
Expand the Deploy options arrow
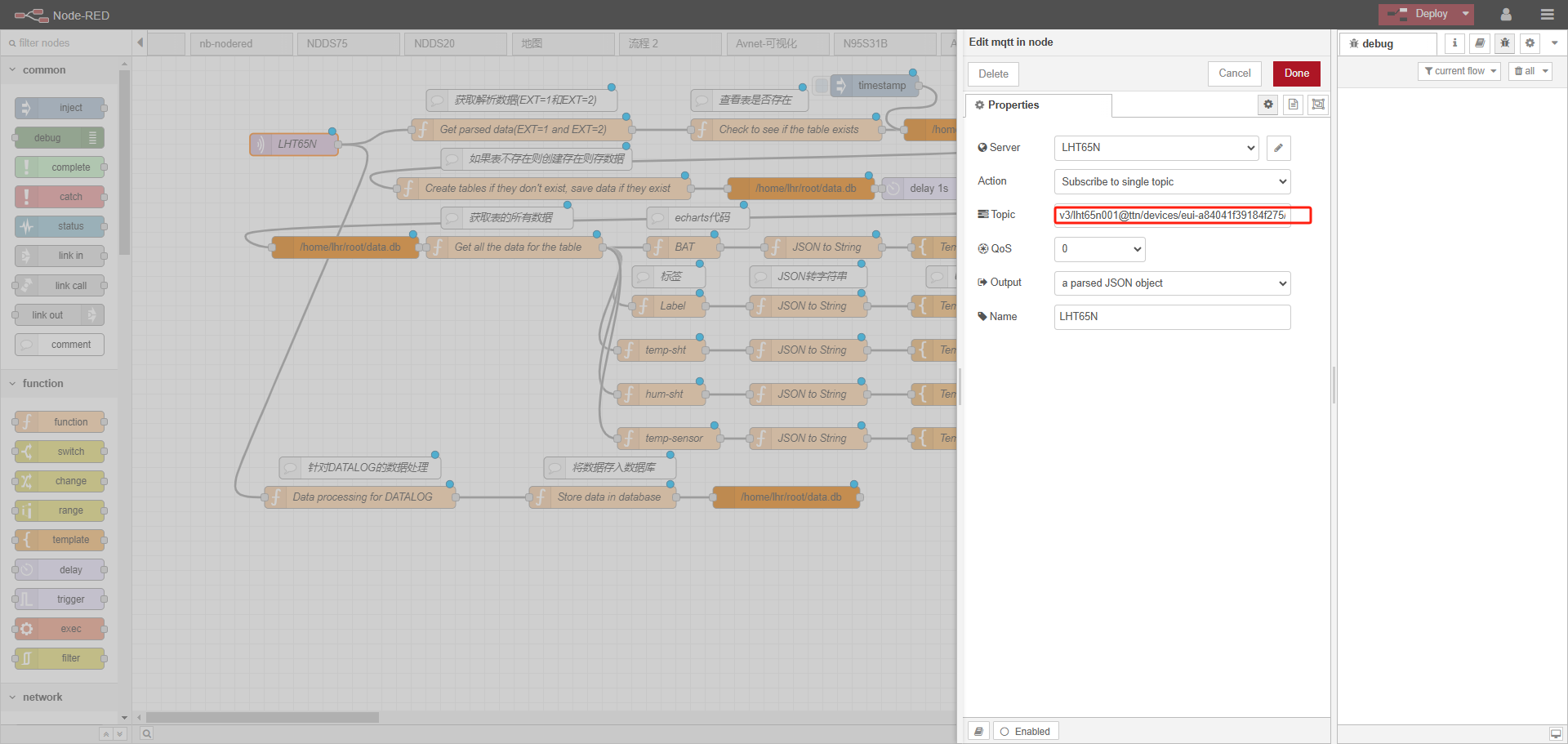(x=1466, y=14)
